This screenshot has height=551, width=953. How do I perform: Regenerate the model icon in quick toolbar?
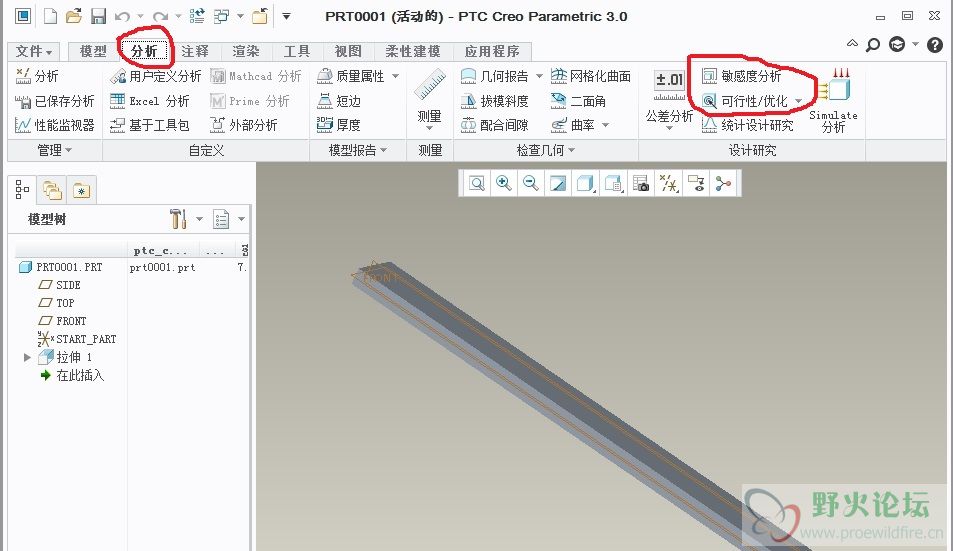(x=197, y=16)
